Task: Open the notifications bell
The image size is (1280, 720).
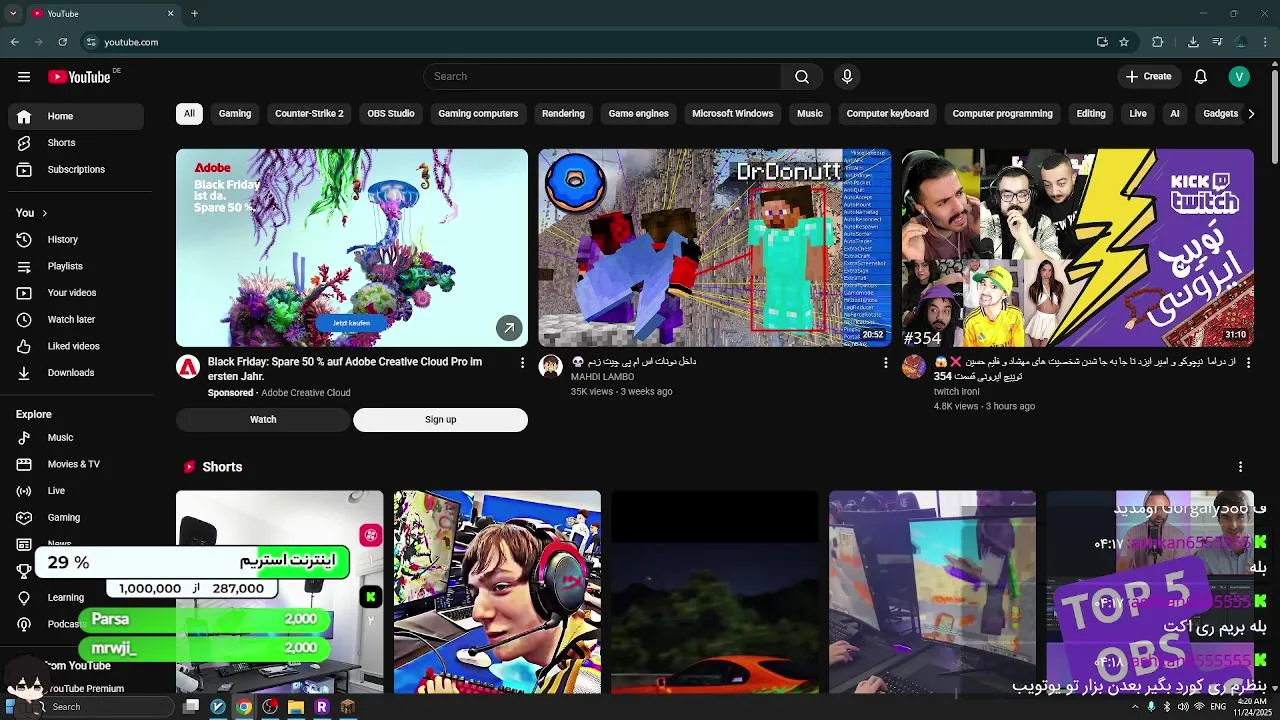Action: click(x=1201, y=77)
